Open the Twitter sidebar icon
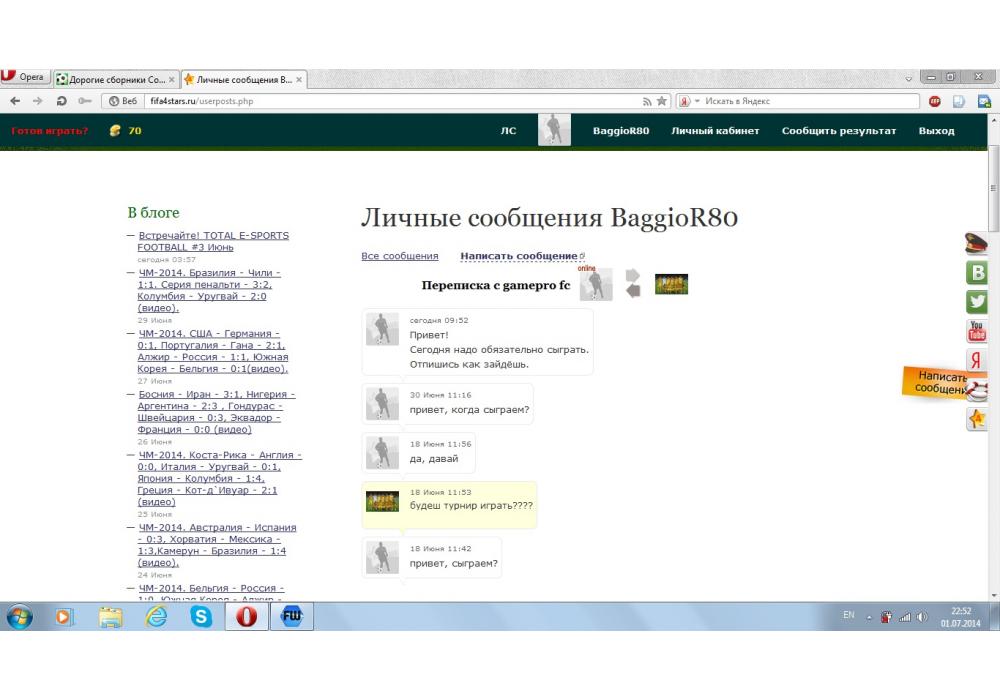 coord(977,302)
